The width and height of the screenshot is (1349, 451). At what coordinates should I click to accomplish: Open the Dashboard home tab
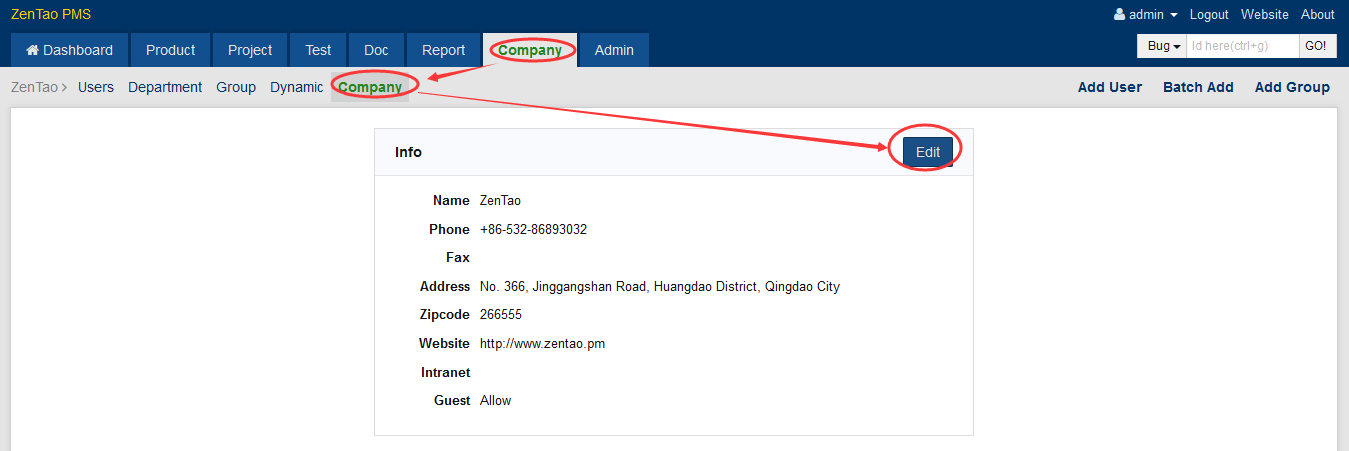[x=69, y=50]
